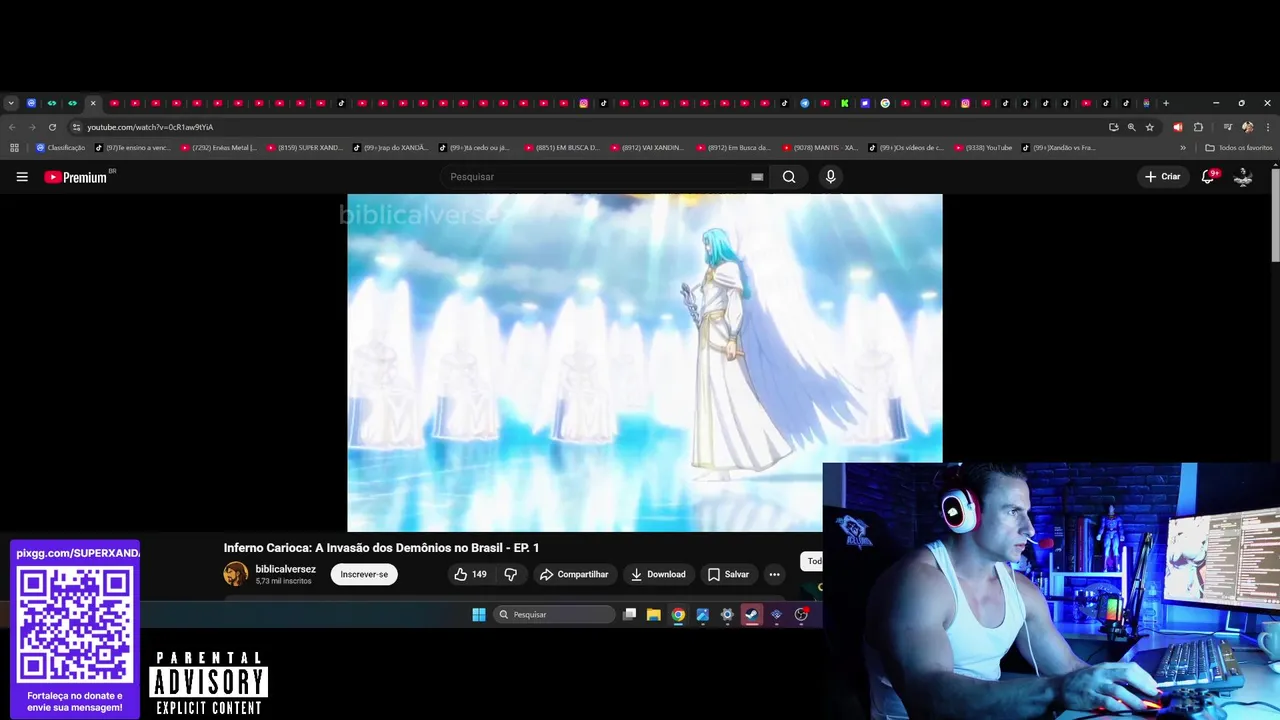Open the Classificação bookmark
Image resolution: width=1280 pixels, height=720 pixels.
click(61, 148)
